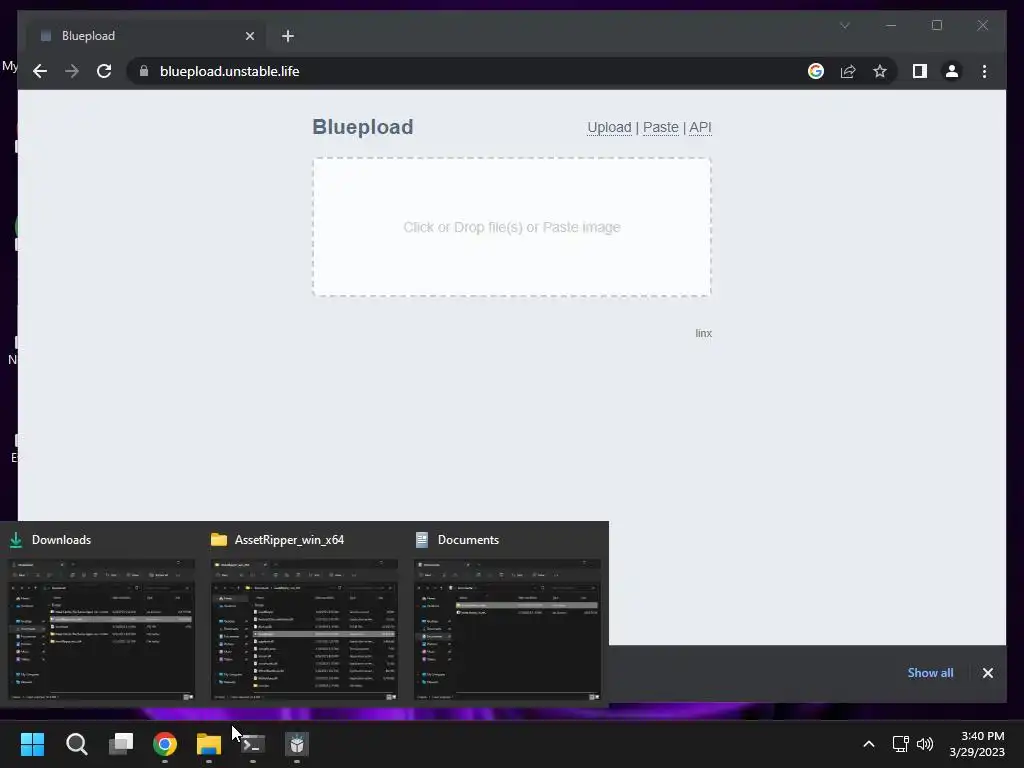Open the Windows Start menu
Viewport: 1024px width, 768px height.
pos(32,744)
